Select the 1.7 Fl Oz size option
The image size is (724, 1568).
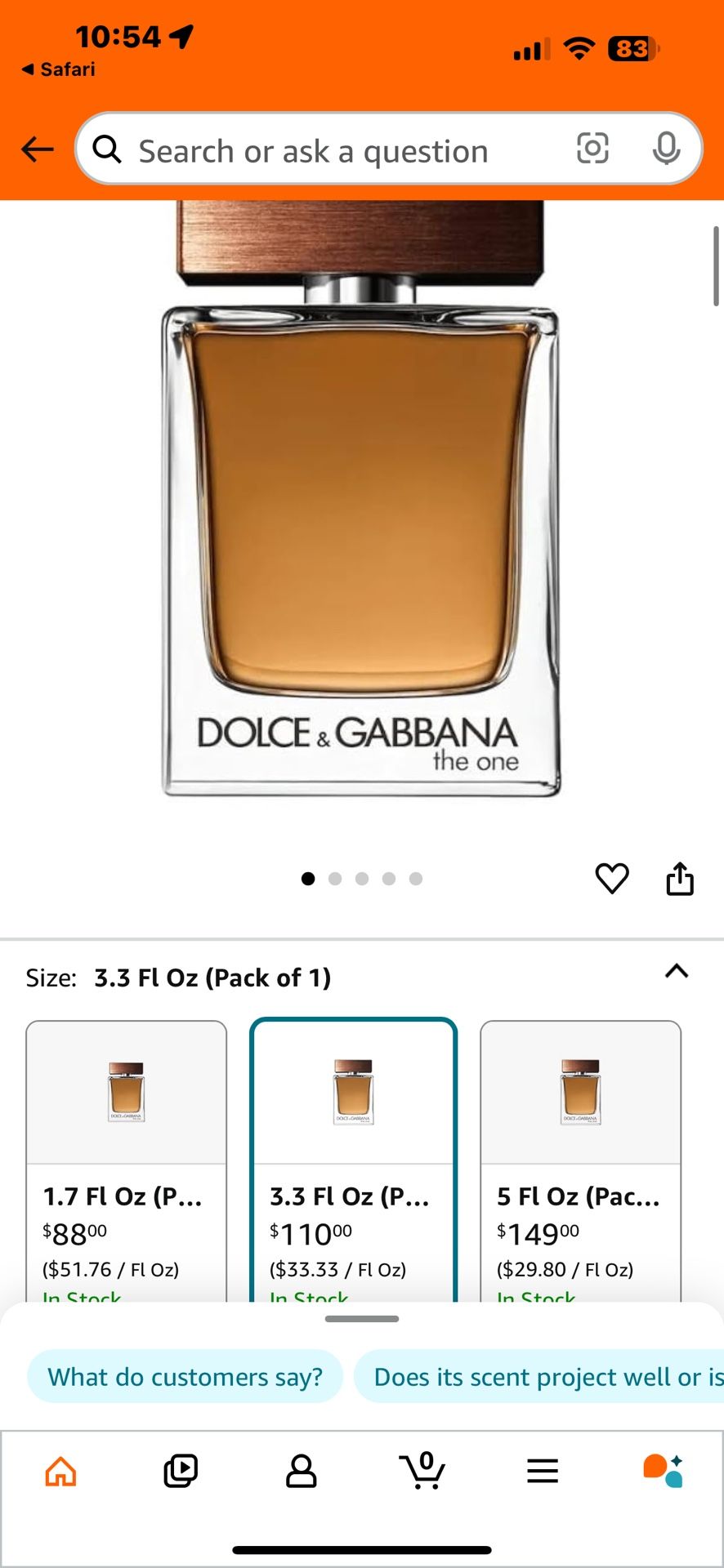pos(127,1160)
